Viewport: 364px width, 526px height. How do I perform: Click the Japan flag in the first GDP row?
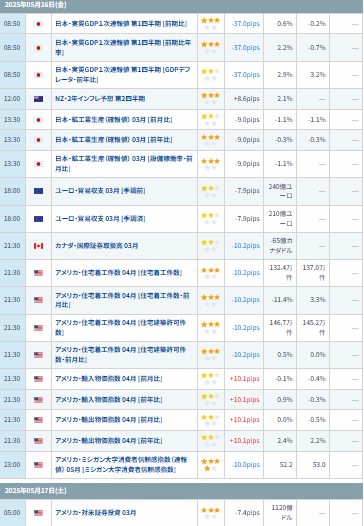[x=38, y=24]
